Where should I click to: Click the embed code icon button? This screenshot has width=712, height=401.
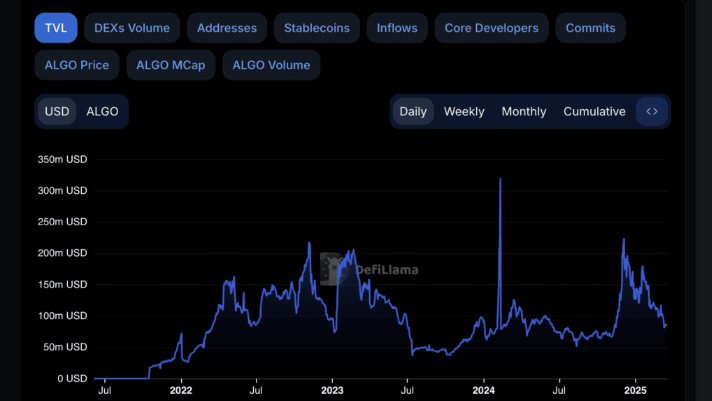click(652, 111)
